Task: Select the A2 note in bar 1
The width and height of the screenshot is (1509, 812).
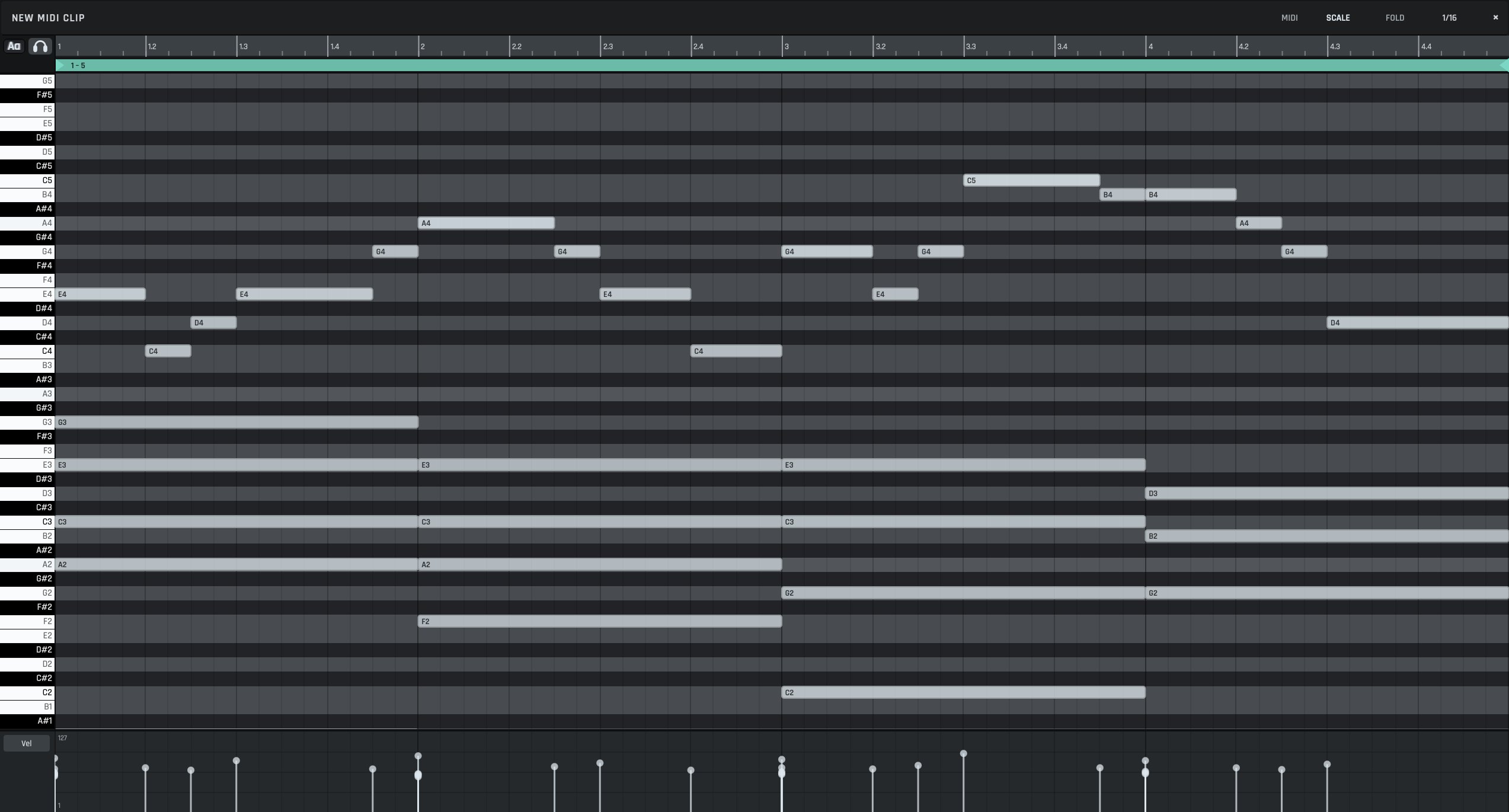Action: coord(236,564)
